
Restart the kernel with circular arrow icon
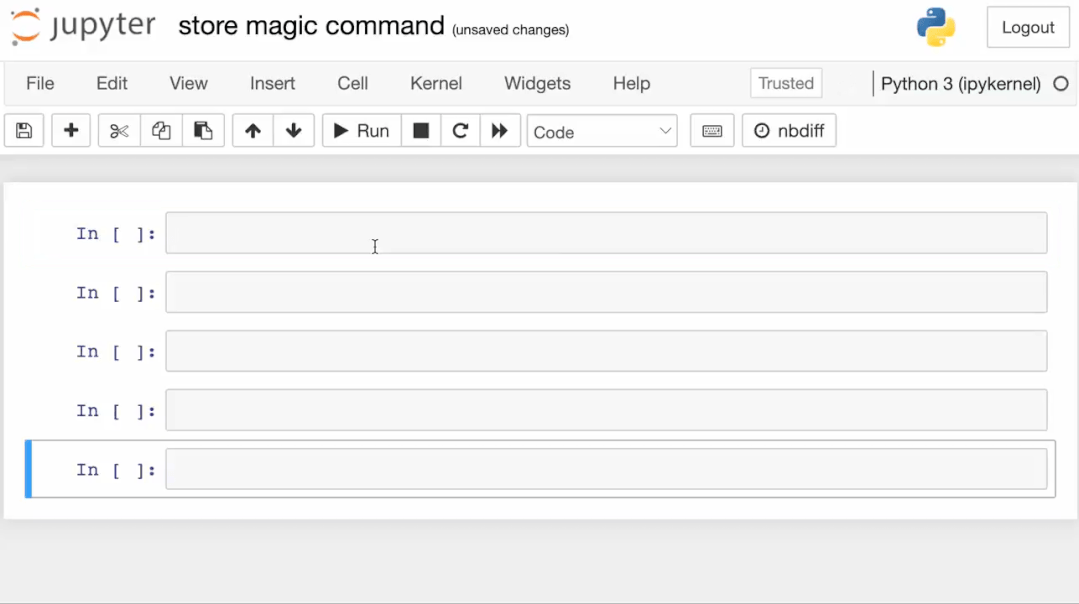click(x=460, y=131)
